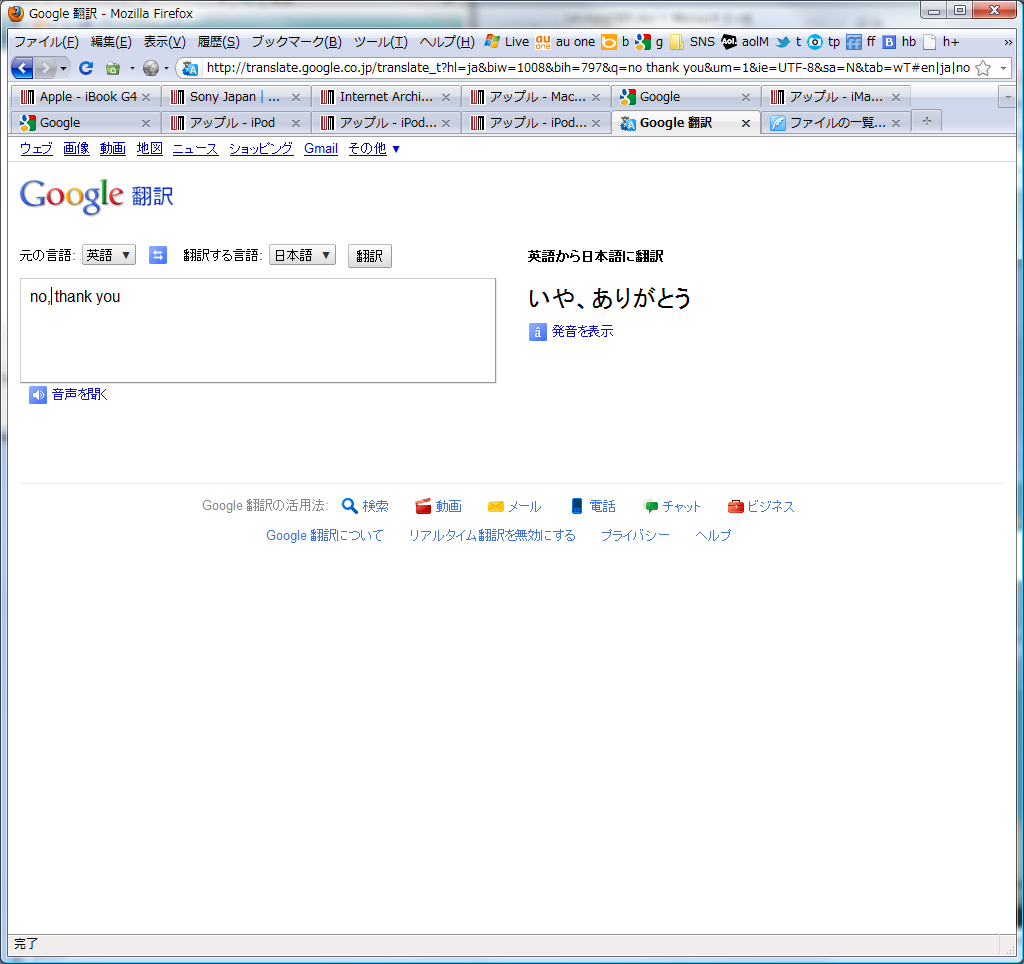Viewport: 1024px width, 964px height.
Task: Open the target language 日本語 dropdown
Action: [302, 255]
